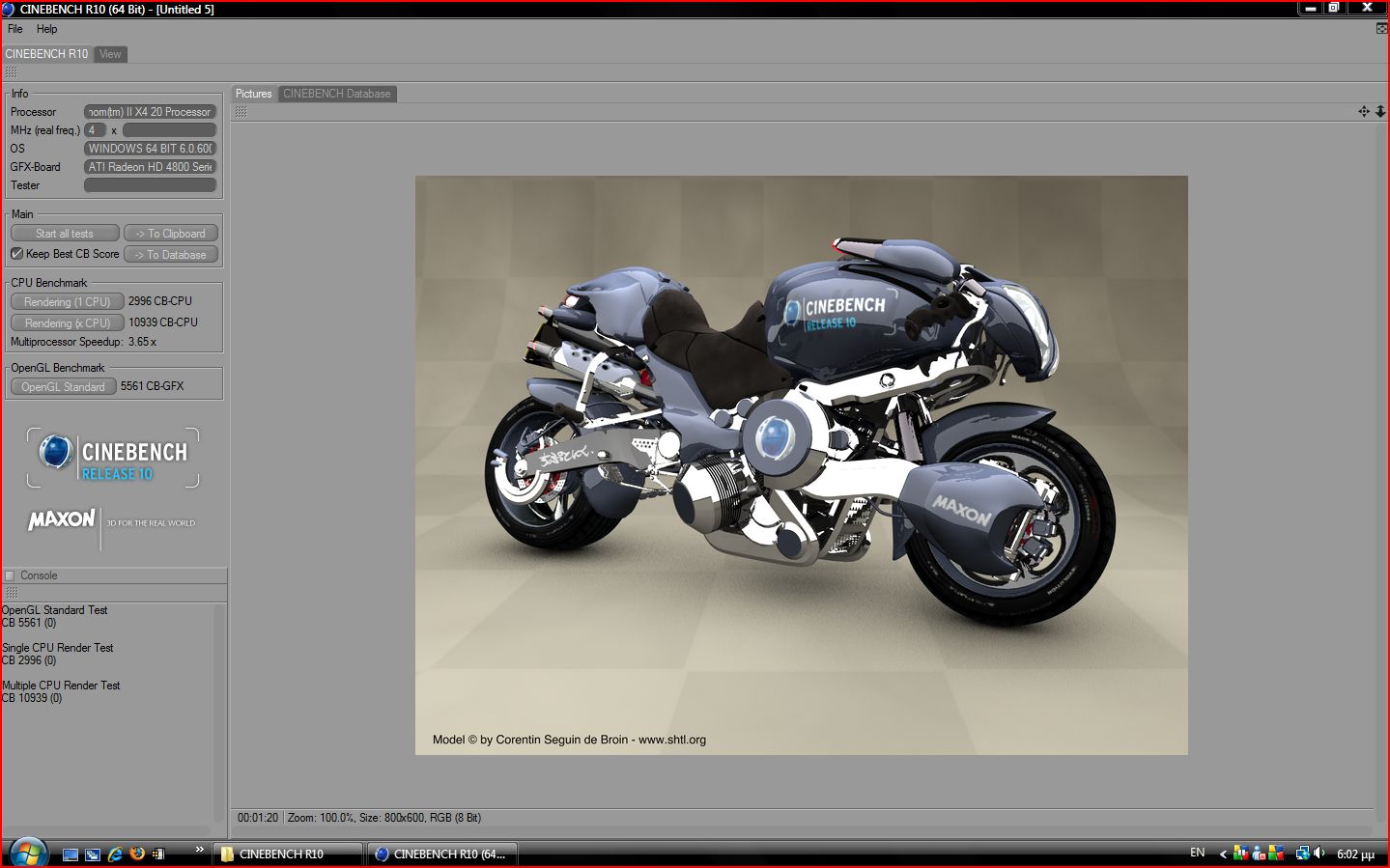Screen dimensions: 1390x868
Task: Click the OS info field
Action: (150, 149)
